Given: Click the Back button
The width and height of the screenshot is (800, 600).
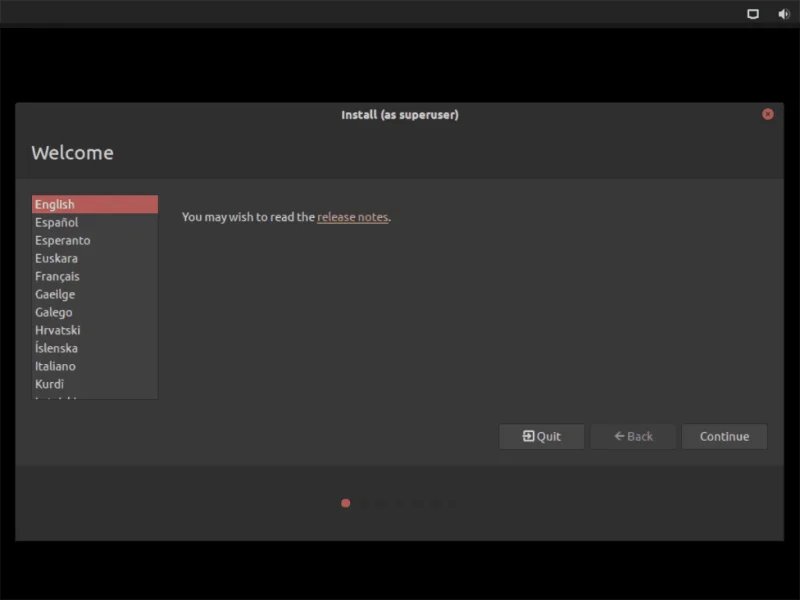Looking at the screenshot, I should tap(633, 436).
